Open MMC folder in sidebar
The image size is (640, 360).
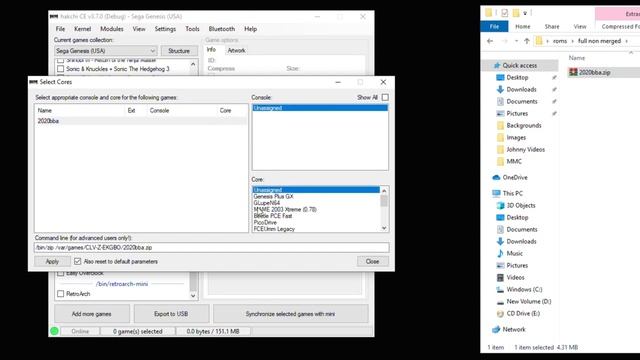(514, 161)
